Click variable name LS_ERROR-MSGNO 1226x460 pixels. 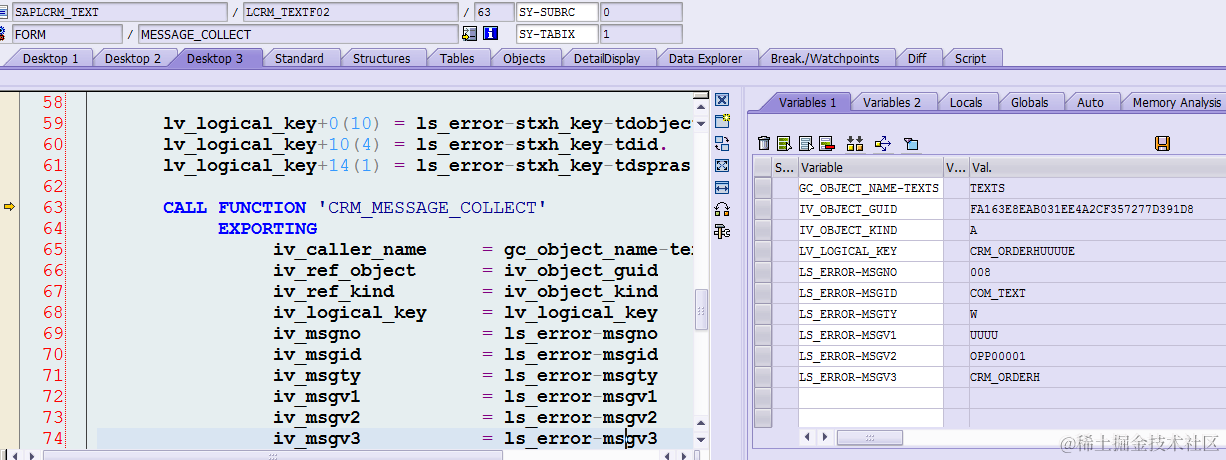848,272
